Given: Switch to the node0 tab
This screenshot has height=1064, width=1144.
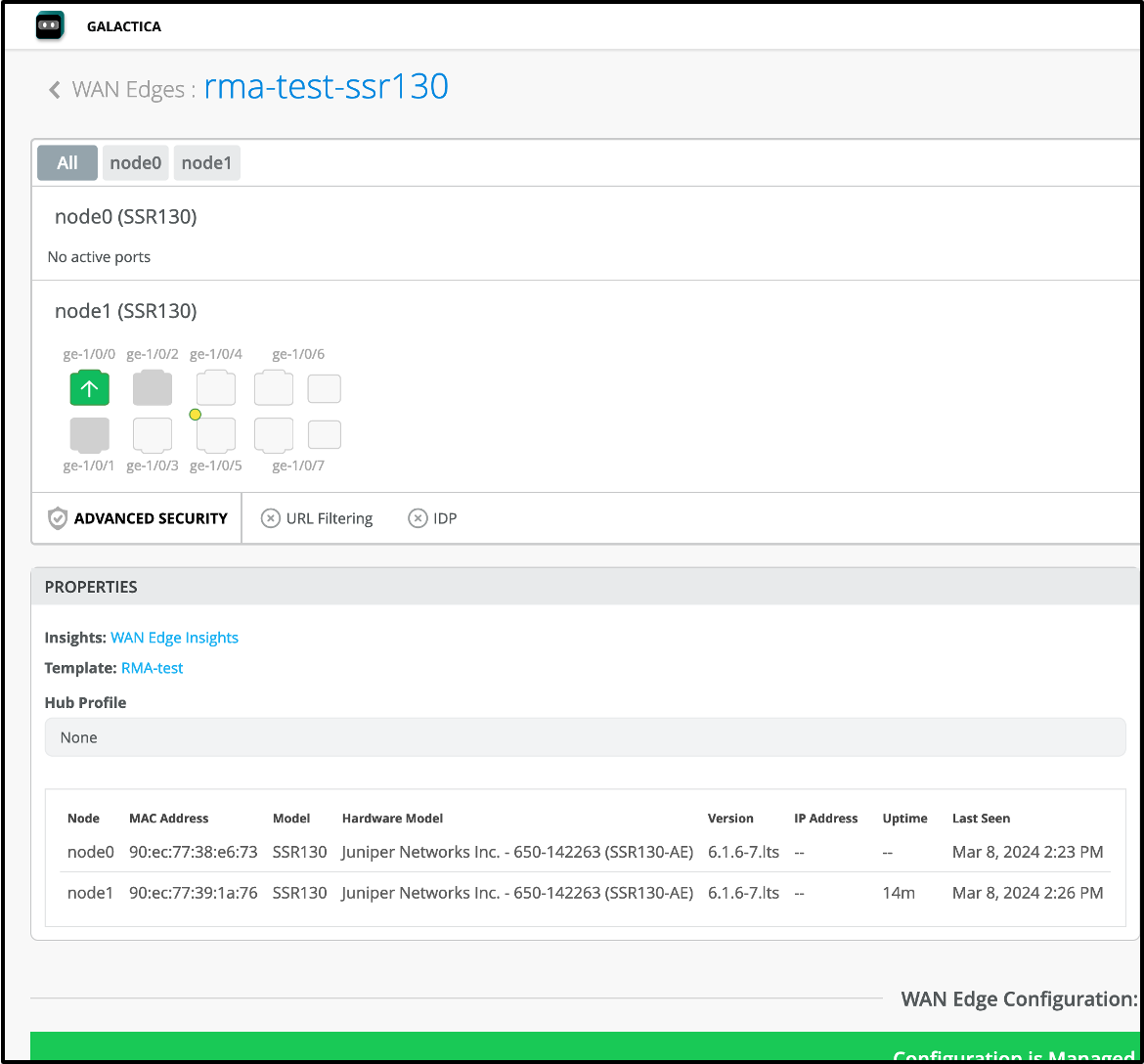Looking at the screenshot, I should click(x=135, y=163).
